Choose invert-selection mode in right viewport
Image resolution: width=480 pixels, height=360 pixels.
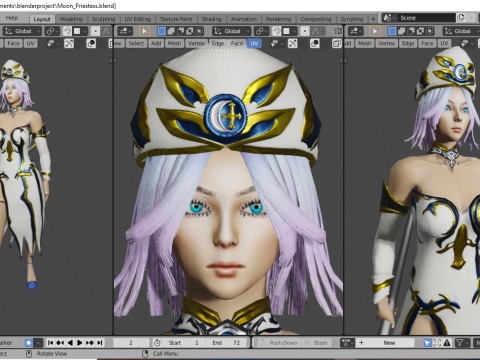click(420, 31)
